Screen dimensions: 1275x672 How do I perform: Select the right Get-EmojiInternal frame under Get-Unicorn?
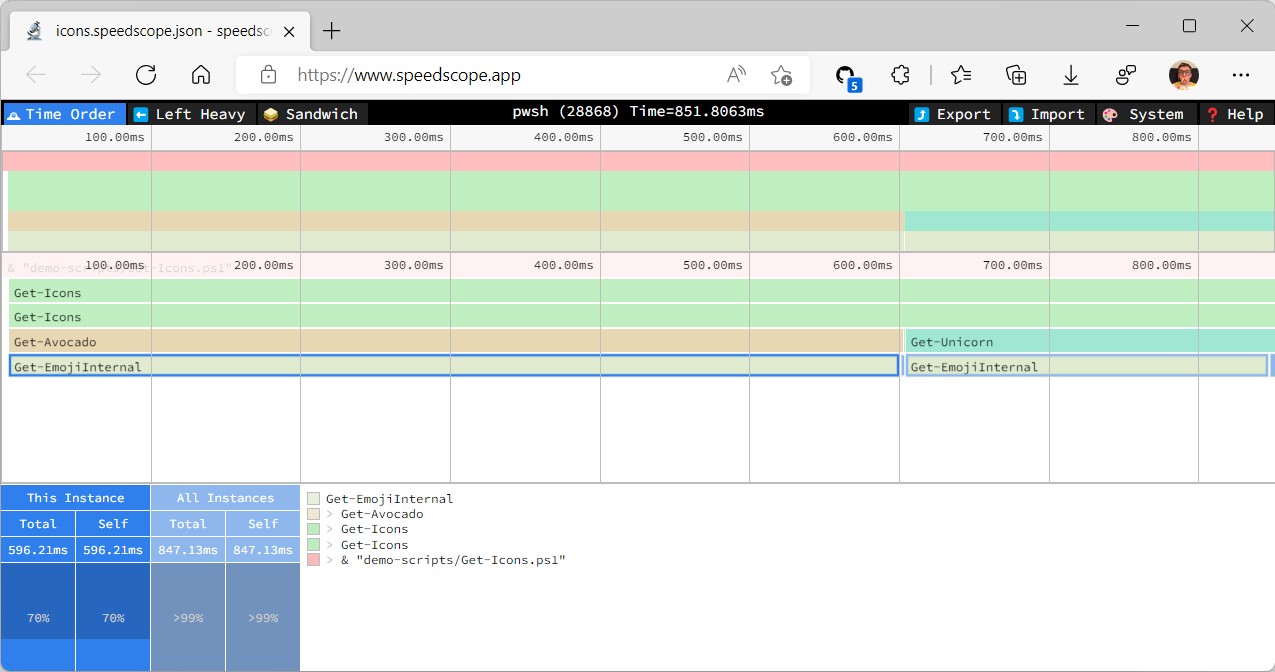coord(1086,366)
